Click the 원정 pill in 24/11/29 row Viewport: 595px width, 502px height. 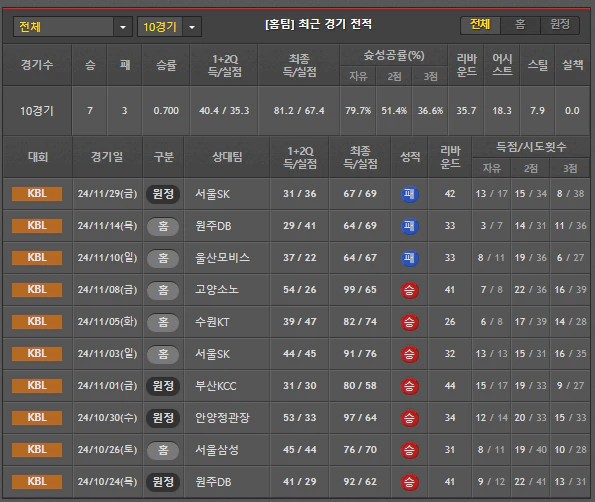point(163,194)
